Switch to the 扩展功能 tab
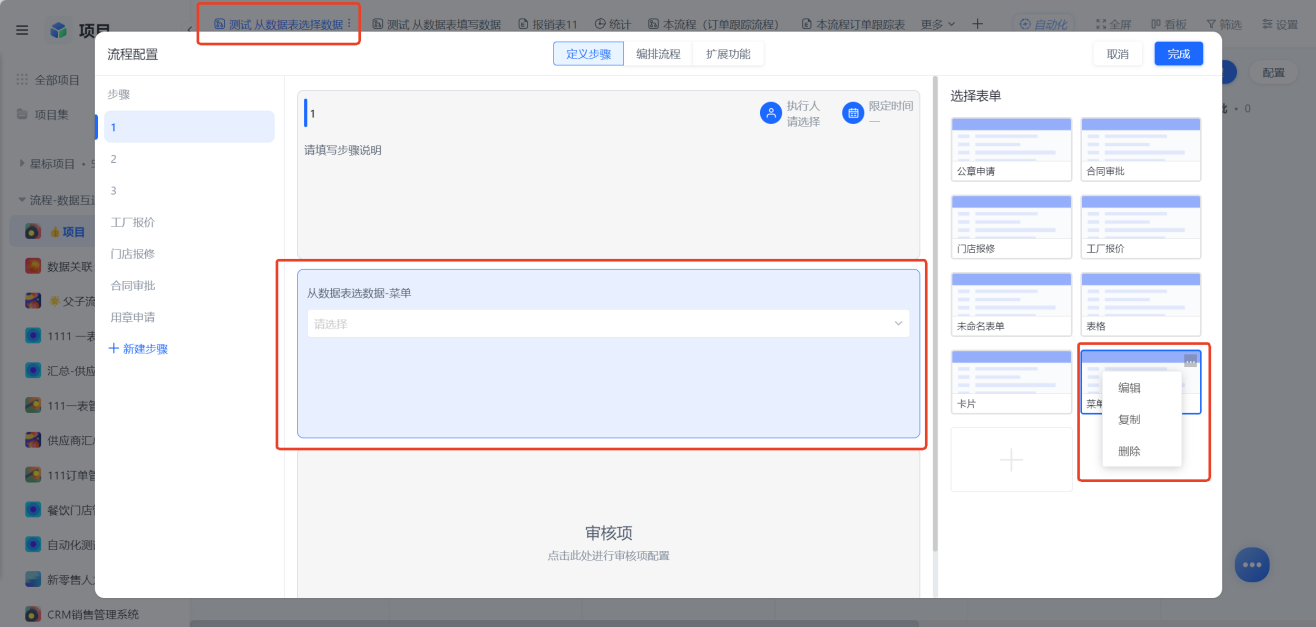1316x627 pixels. 728,54
